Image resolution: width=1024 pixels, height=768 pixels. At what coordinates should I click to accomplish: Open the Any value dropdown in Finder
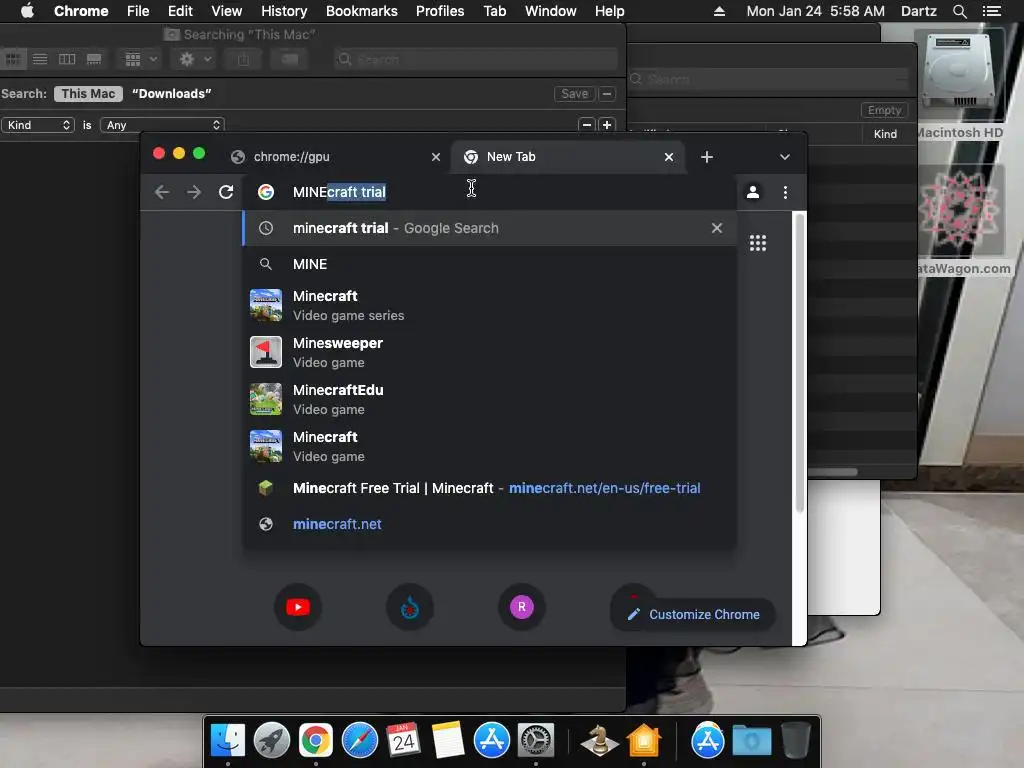pyautogui.click(x=162, y=125)
